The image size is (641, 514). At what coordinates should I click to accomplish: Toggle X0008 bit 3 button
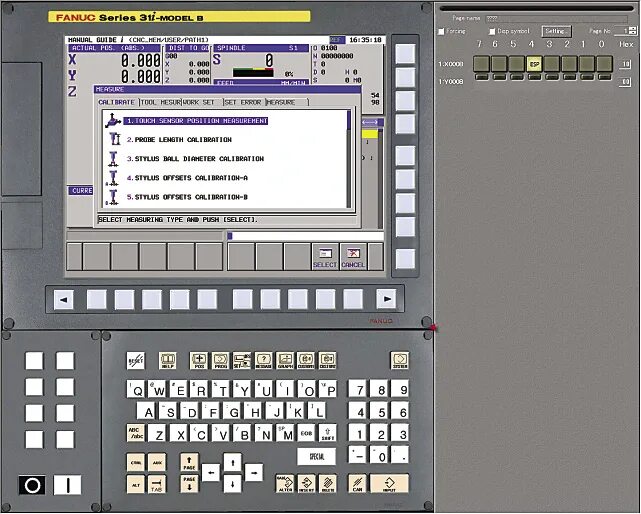[552, 64]
